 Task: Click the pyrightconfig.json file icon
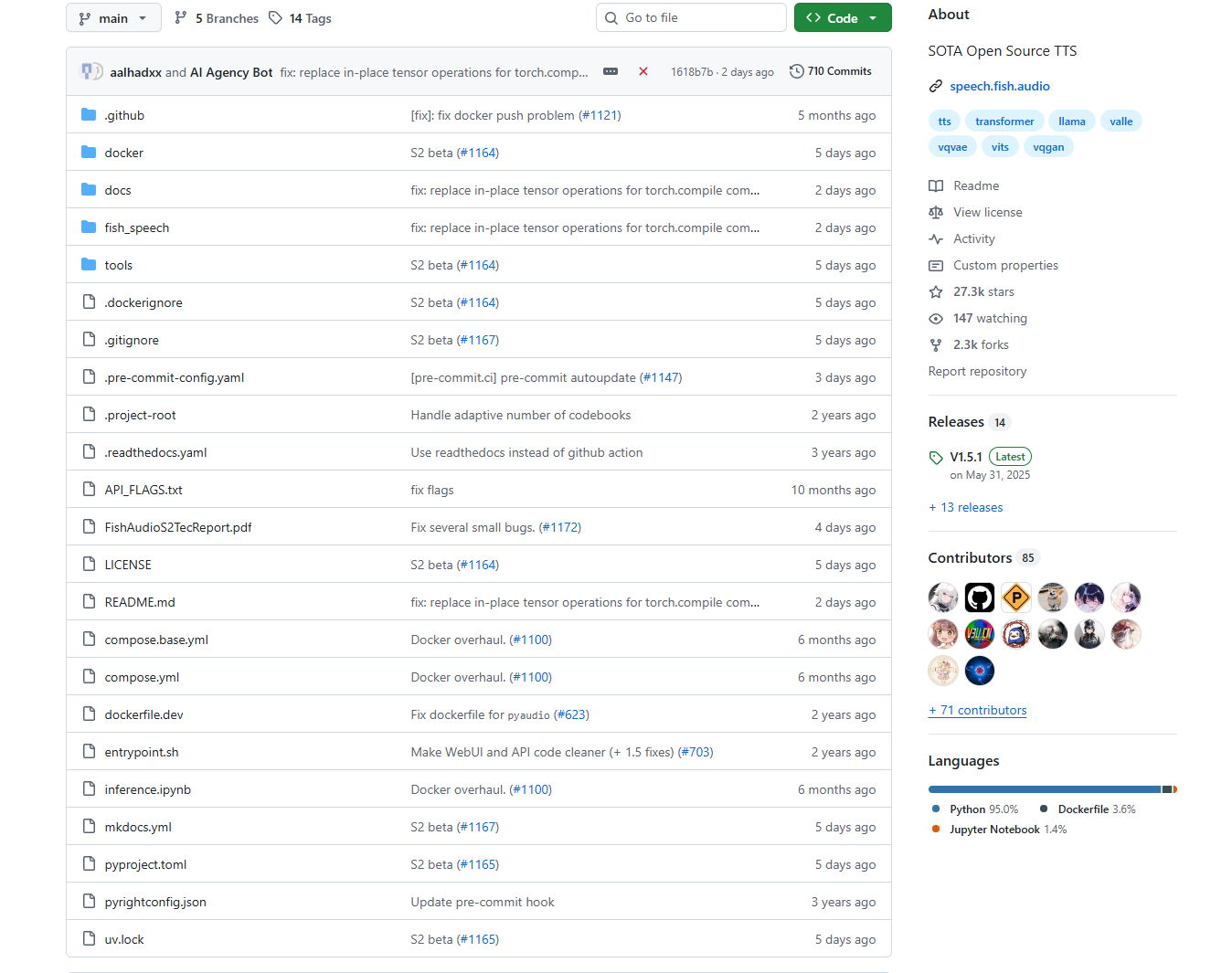point(89,902)
